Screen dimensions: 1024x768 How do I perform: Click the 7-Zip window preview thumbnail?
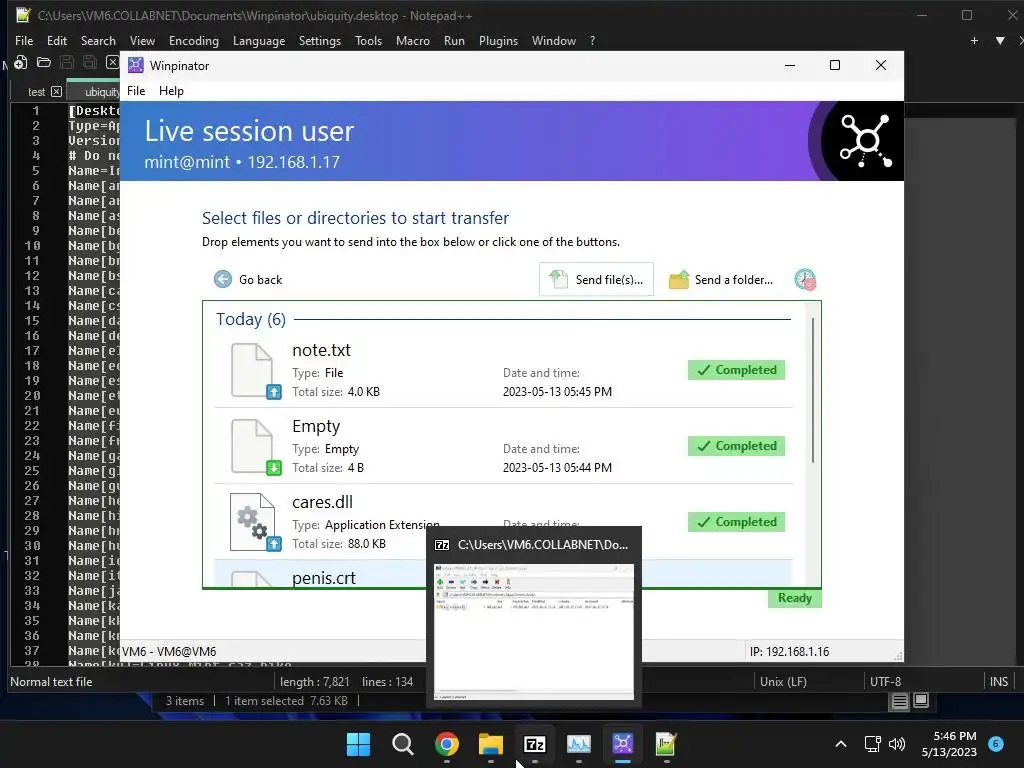(x=534, y=632)
